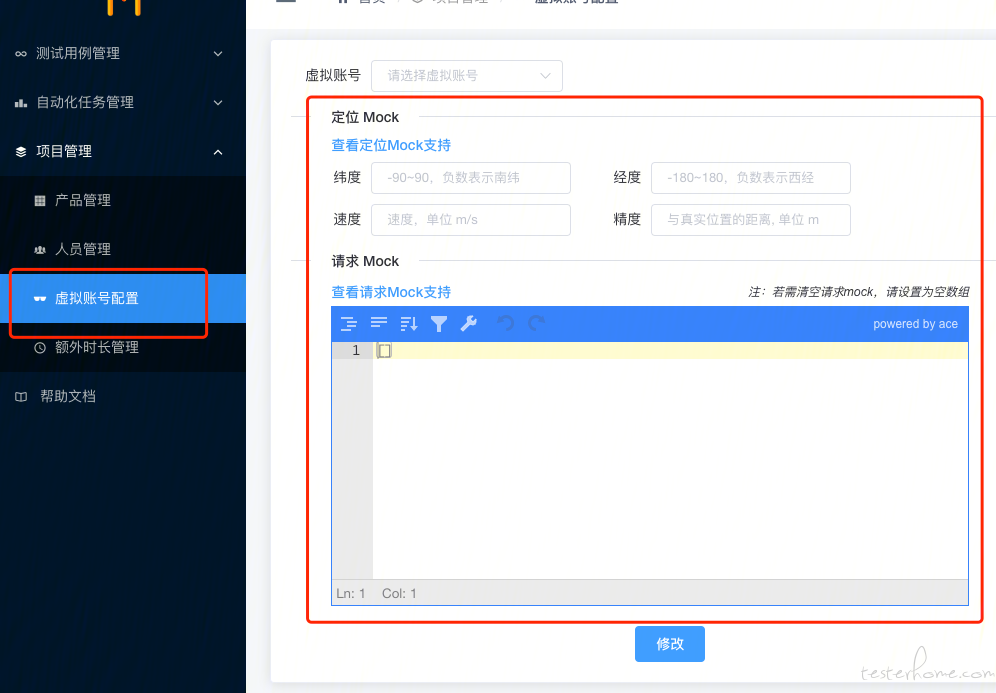Click the 帮助文档 book icon
Screen dimensions: 996x693
(x=21, y=397)
